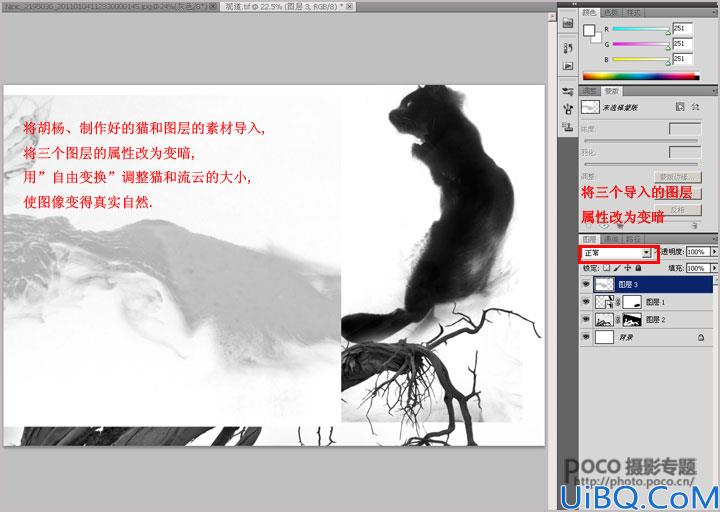Open the 填充 fill slider arrow
720x512 pixels.
pyautogui.click(x=714, y=268)
